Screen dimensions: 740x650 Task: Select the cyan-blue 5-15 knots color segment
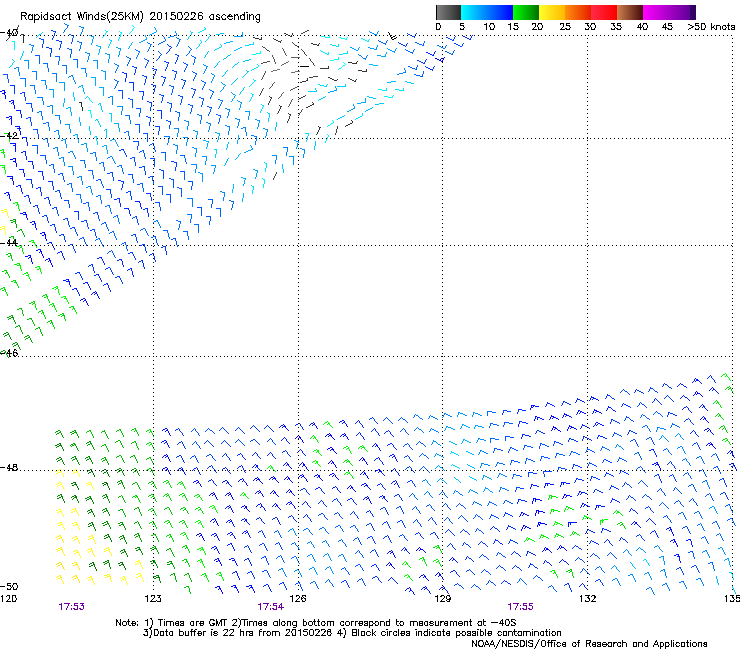pos(487,12)
